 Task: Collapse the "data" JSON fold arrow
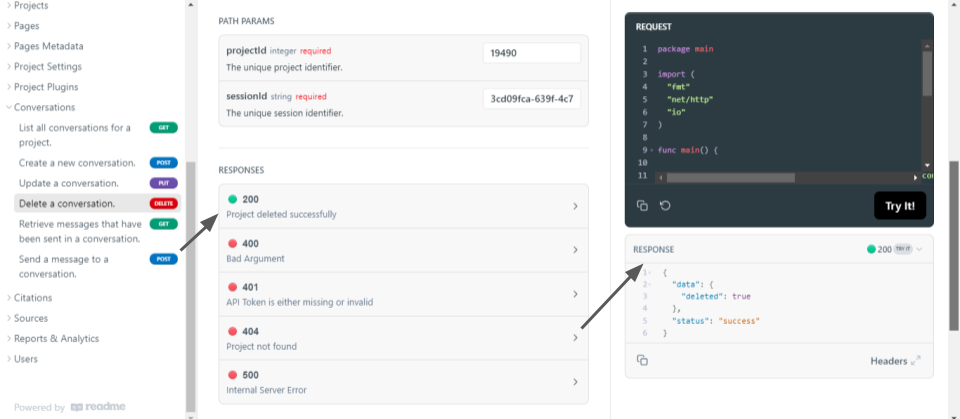point(648,284)
